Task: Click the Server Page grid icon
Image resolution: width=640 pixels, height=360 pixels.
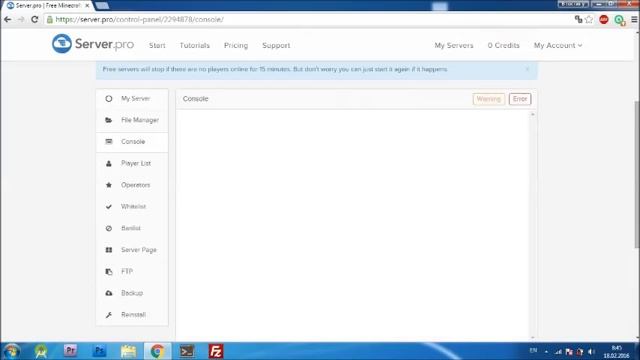Action: [x=109, y=250]
